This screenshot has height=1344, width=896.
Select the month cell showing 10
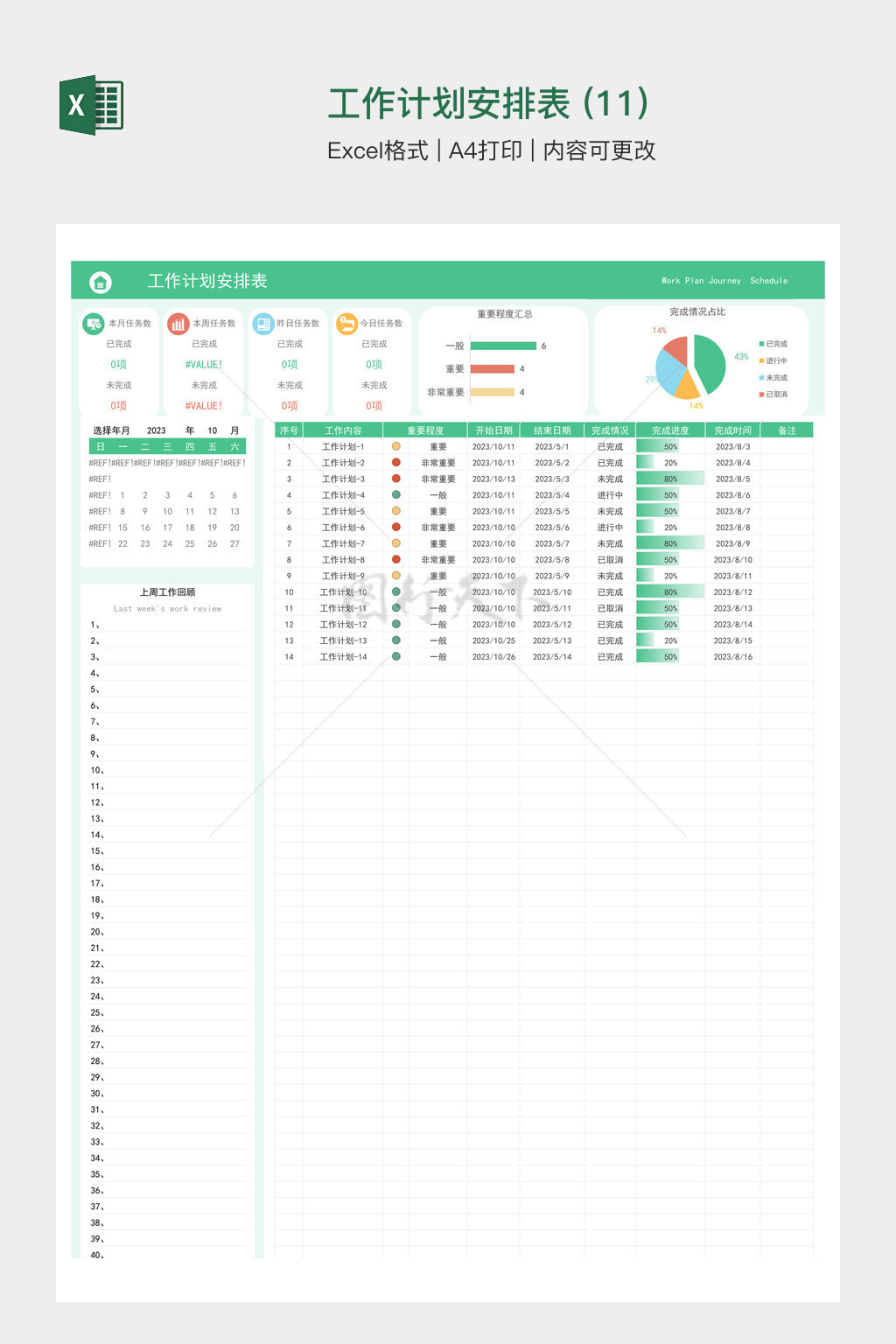coord(213,430)
